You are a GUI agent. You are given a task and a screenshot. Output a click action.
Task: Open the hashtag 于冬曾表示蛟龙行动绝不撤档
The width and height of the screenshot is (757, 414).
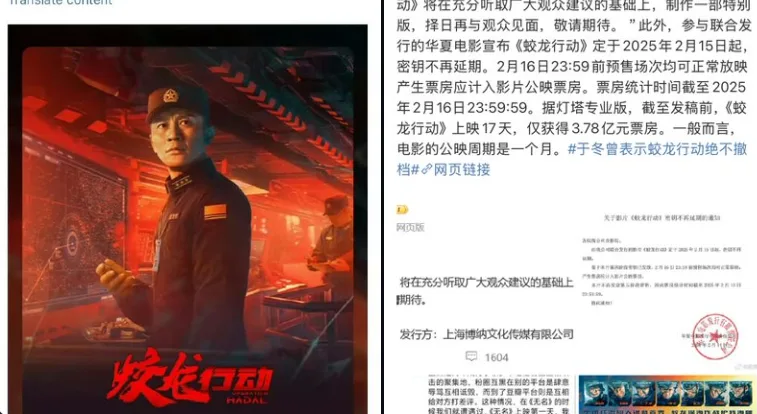(572, 159)
